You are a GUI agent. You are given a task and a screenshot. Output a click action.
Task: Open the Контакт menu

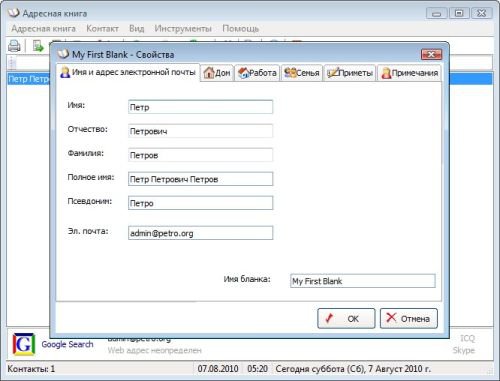(102, 29)
